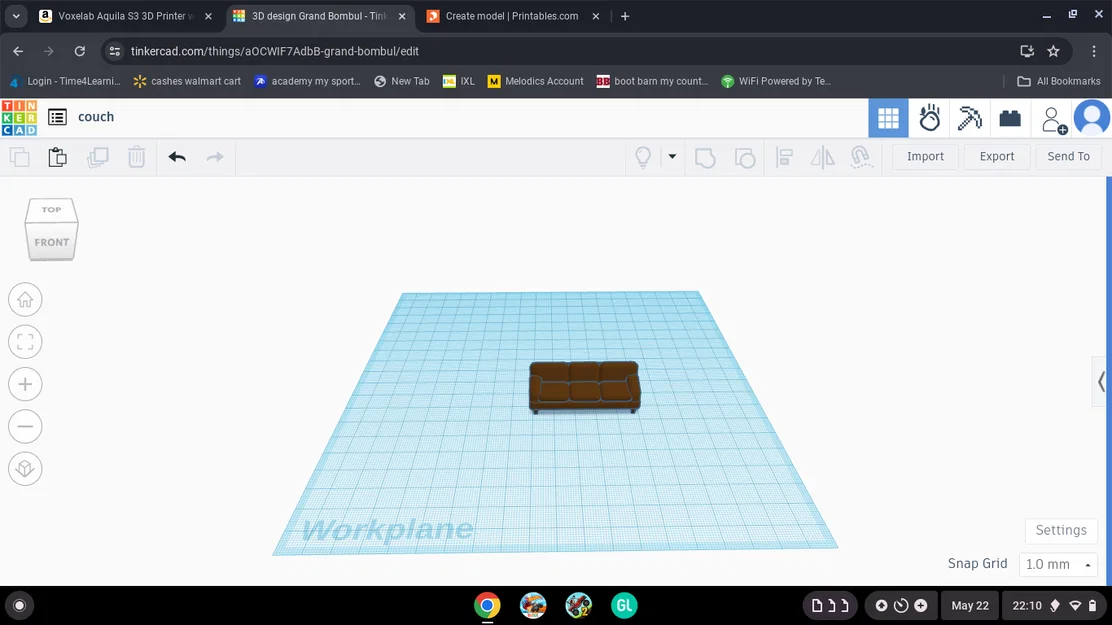The height and width of the screenshot is (625, 1112).
Task: Open the design list menu icon
Action: 57,117
